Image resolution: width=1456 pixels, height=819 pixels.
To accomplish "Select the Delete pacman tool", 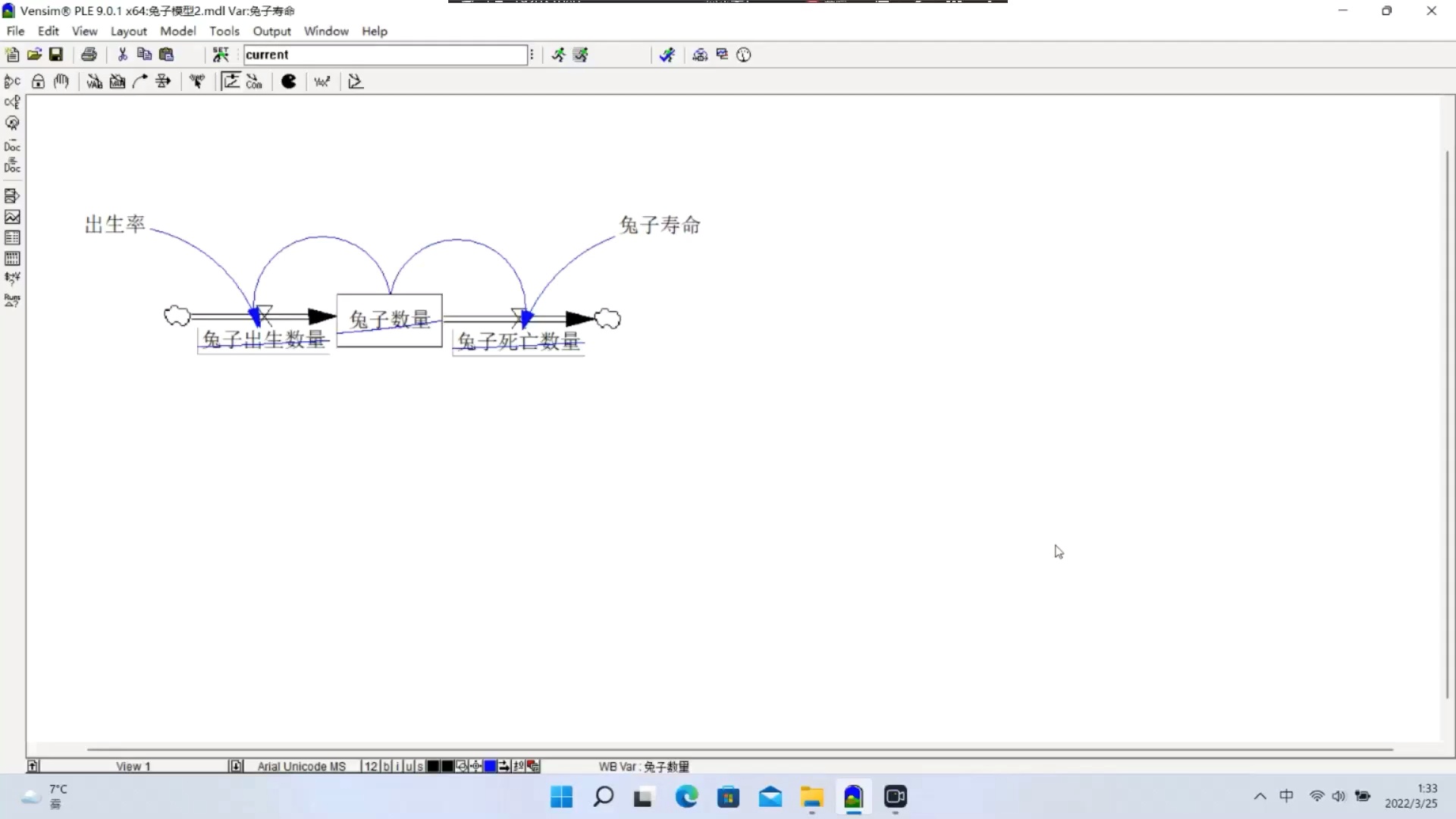I will 289,82.
